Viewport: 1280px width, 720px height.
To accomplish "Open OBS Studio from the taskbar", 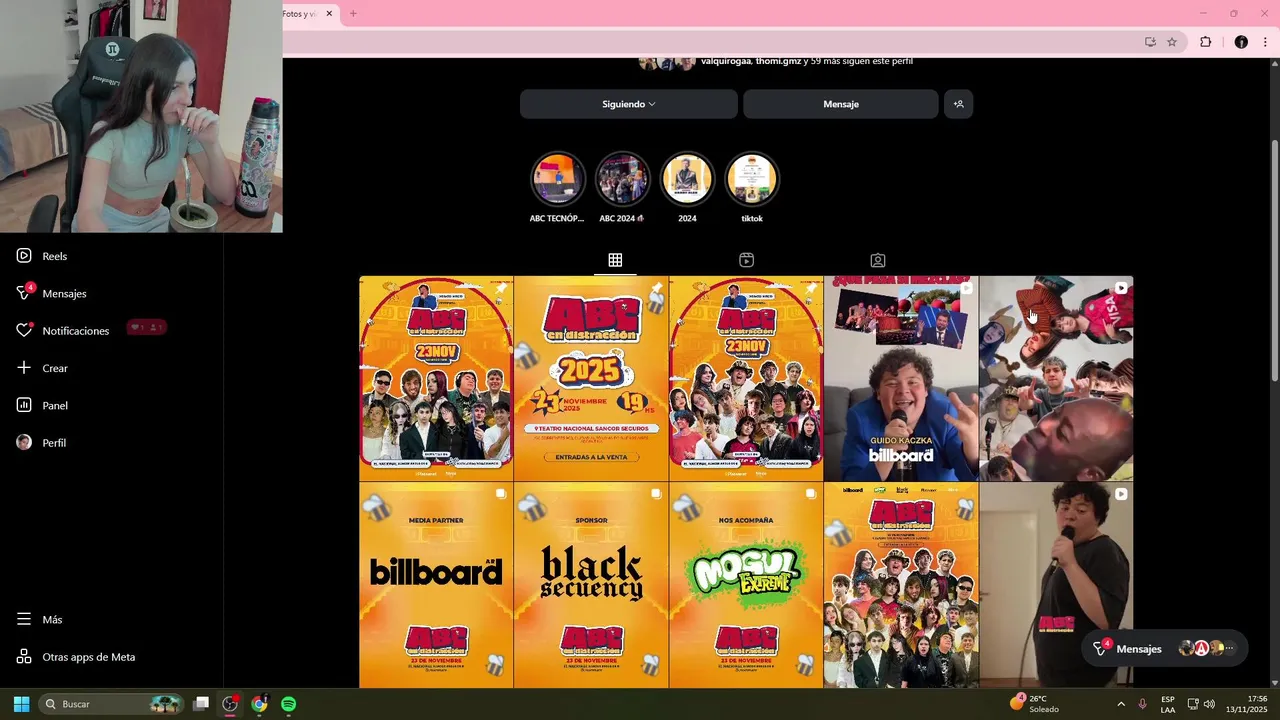I will click(230, 704).
